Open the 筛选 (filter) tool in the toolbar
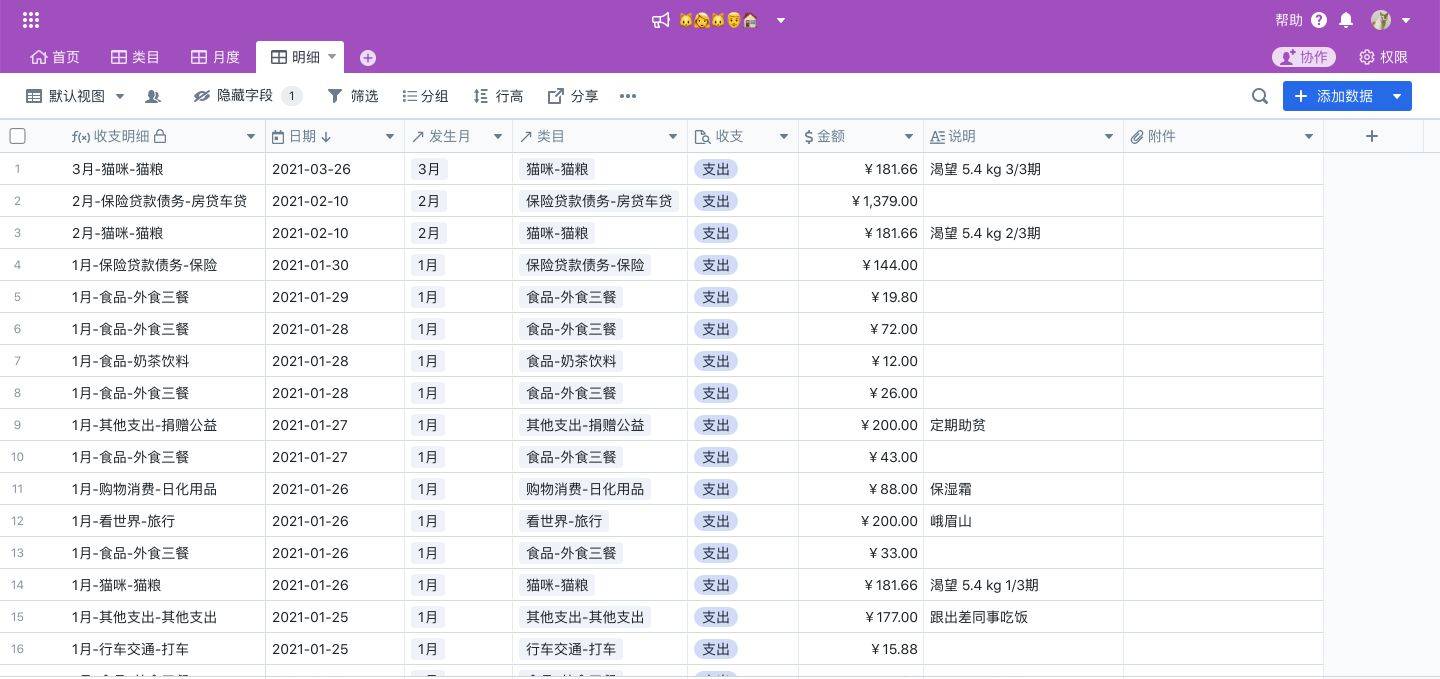This screenshot has height=679, width=1440. 351,96
